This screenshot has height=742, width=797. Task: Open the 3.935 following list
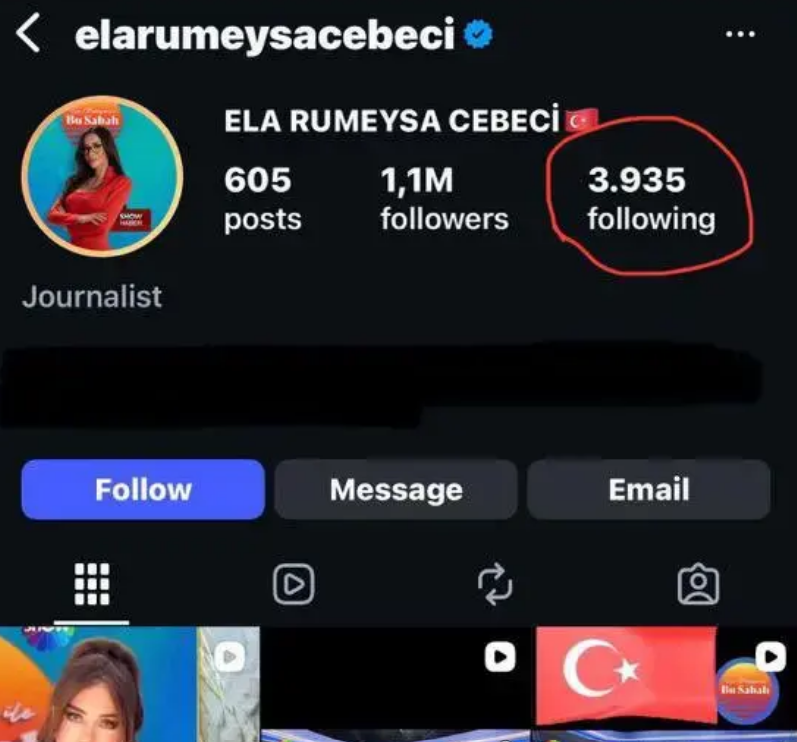(x=652, y=199)
